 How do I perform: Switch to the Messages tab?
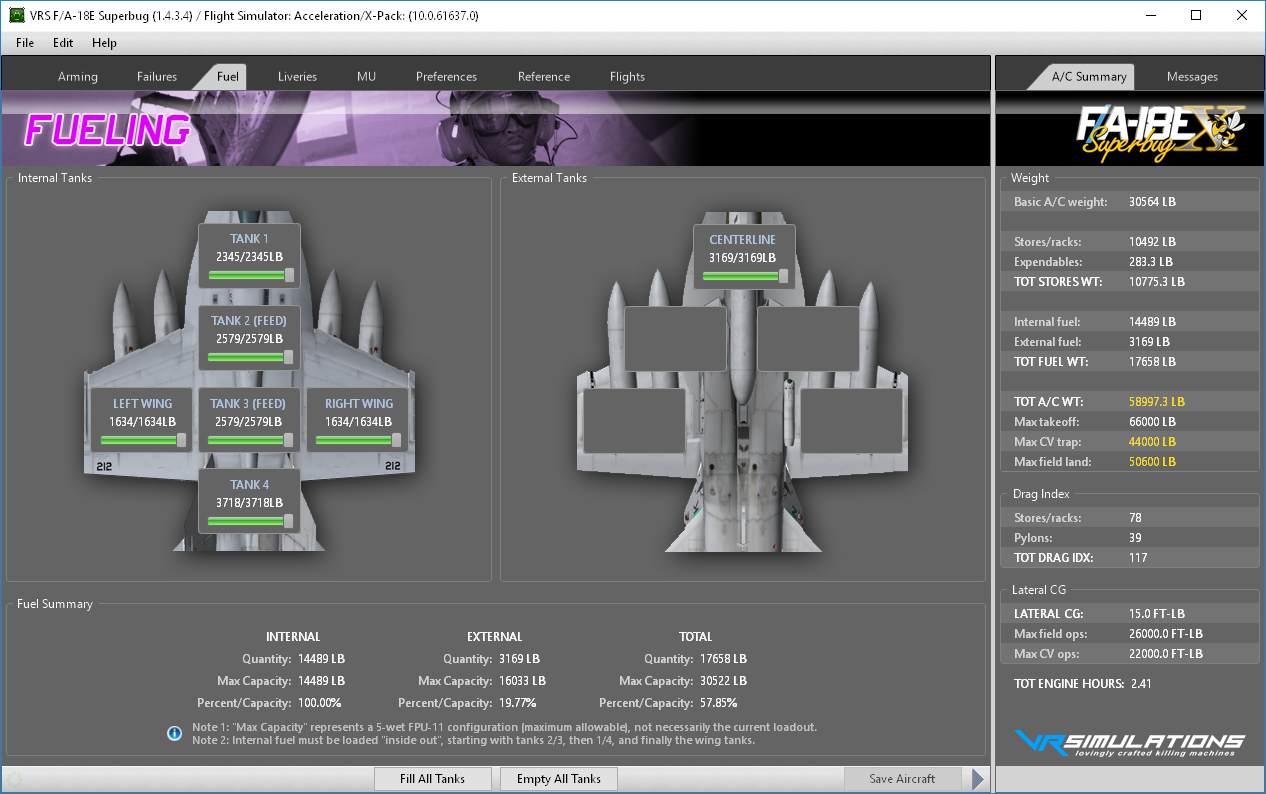pyautogui.click(x=1192, y=77)
